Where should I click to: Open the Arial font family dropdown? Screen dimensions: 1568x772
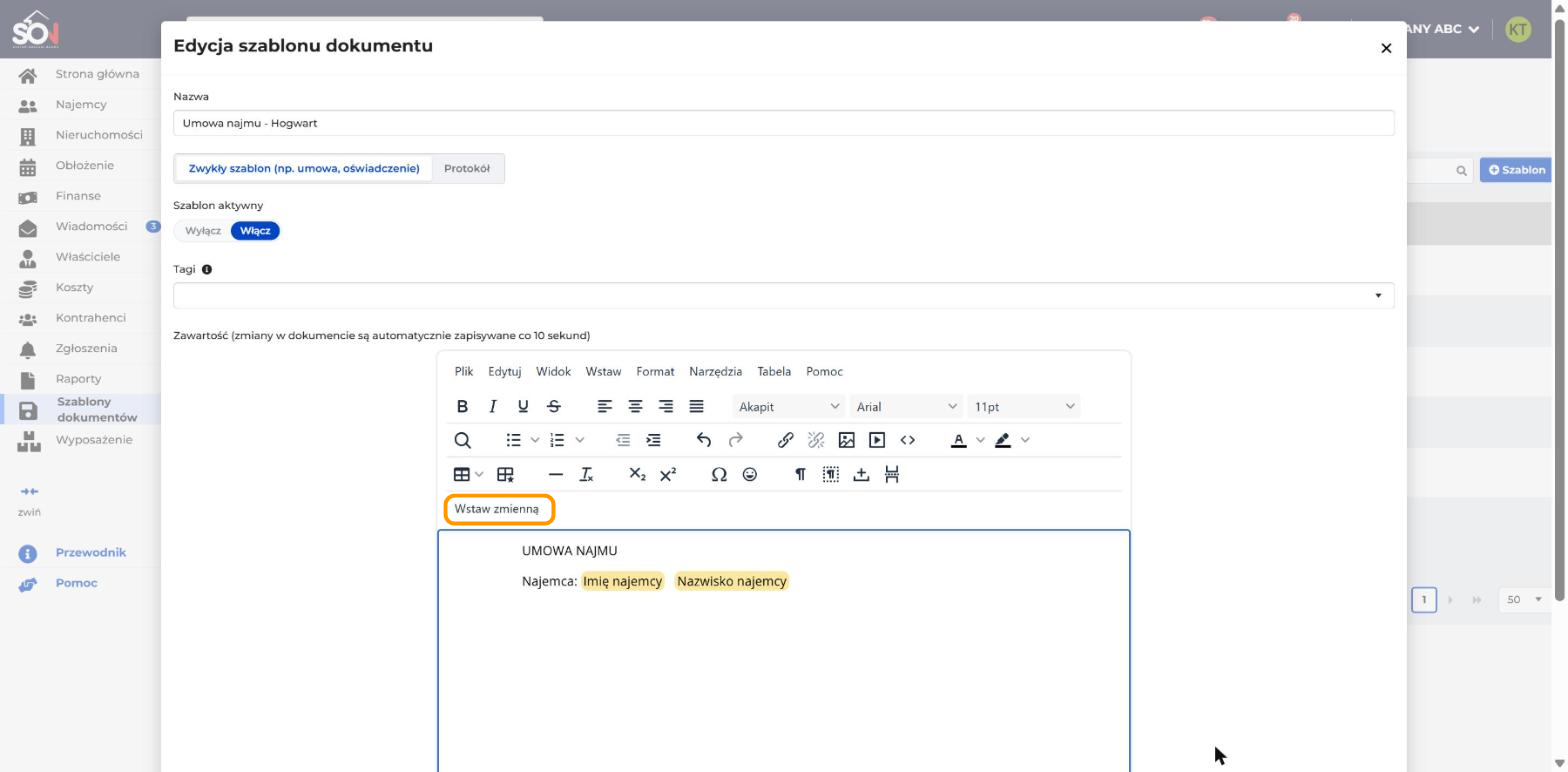(x=907, y=406)
